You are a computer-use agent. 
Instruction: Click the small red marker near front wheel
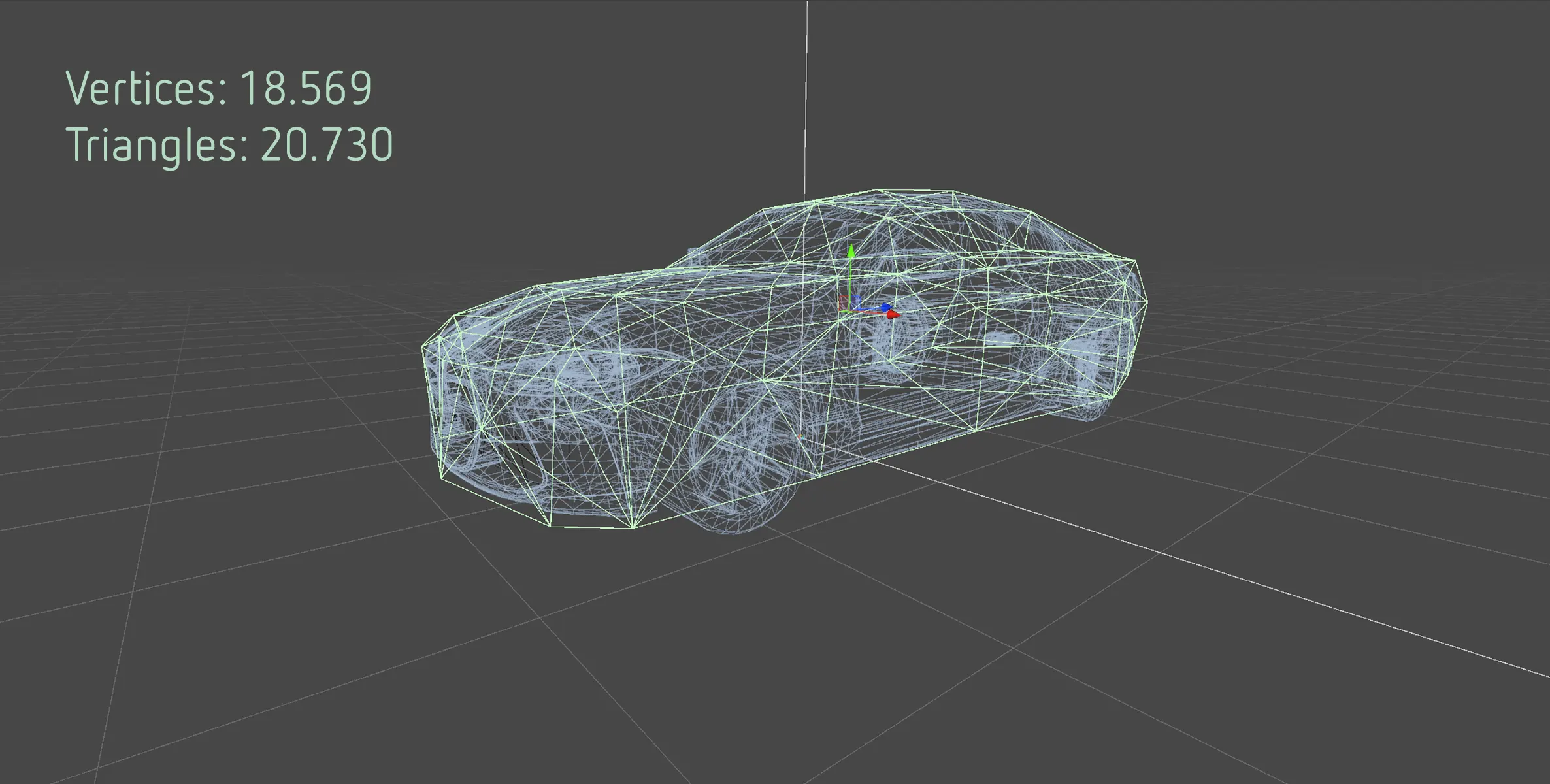coord(800,436)
